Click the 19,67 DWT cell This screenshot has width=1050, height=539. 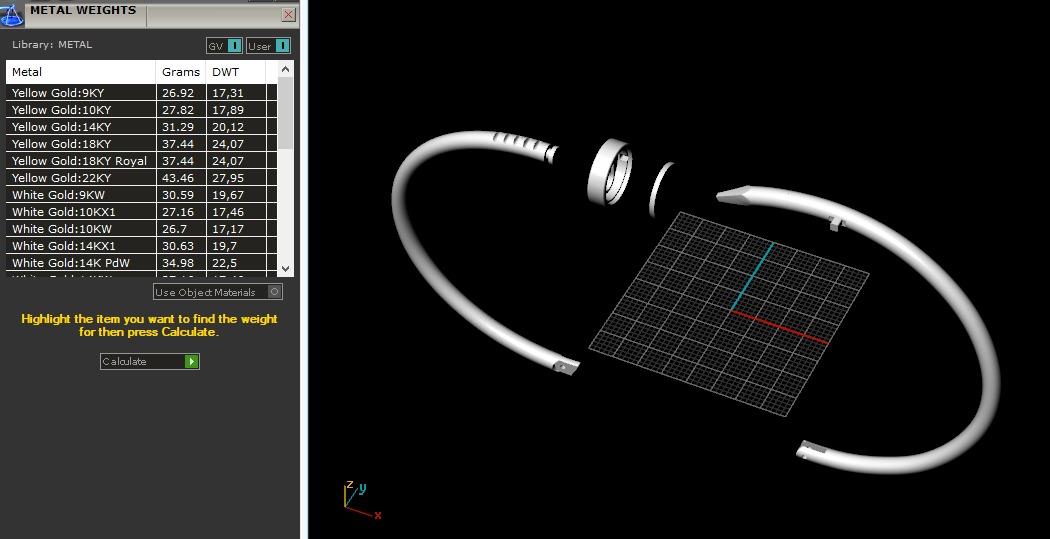(236, 195)
